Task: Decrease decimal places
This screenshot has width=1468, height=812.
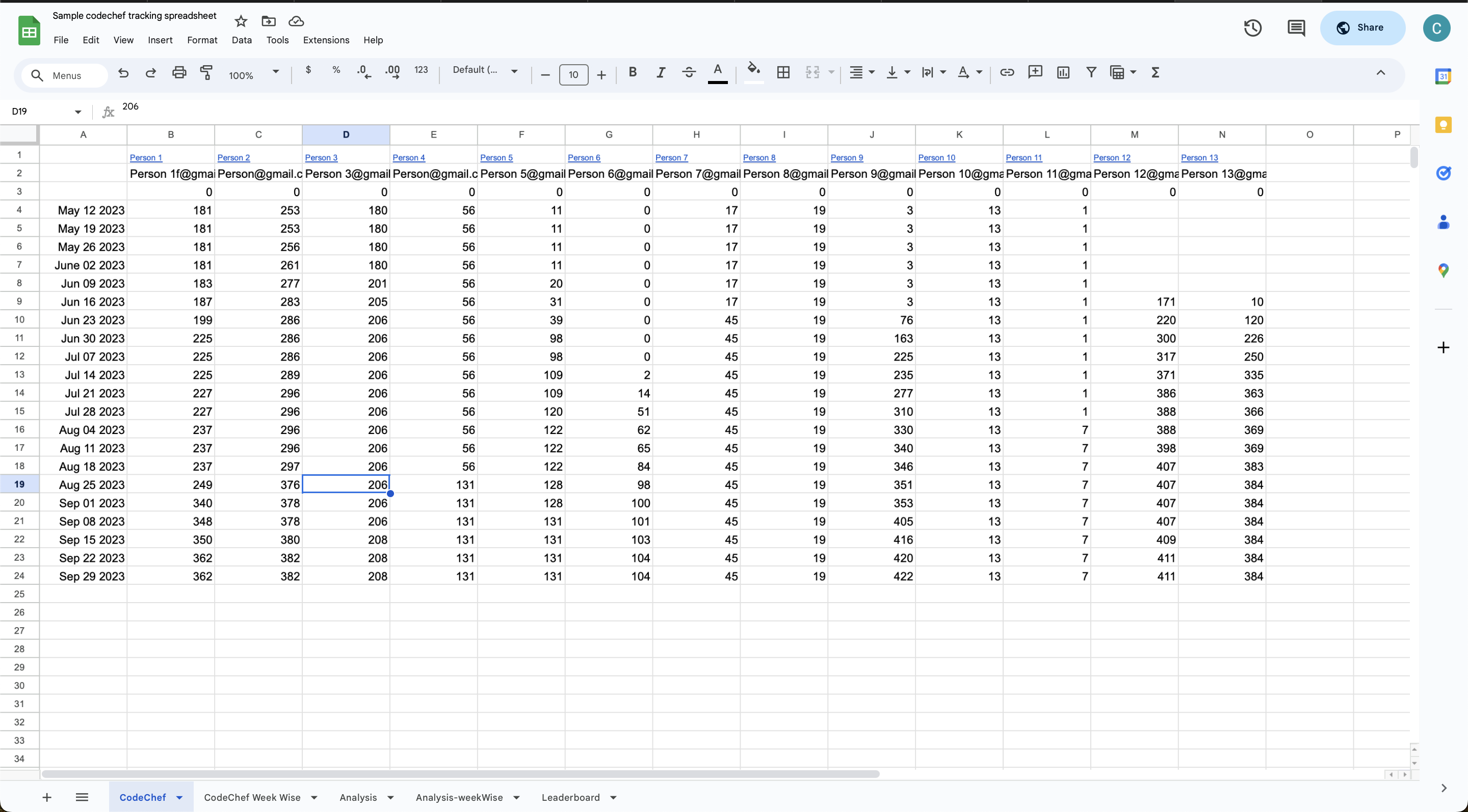Action: (x=363, y=72)
